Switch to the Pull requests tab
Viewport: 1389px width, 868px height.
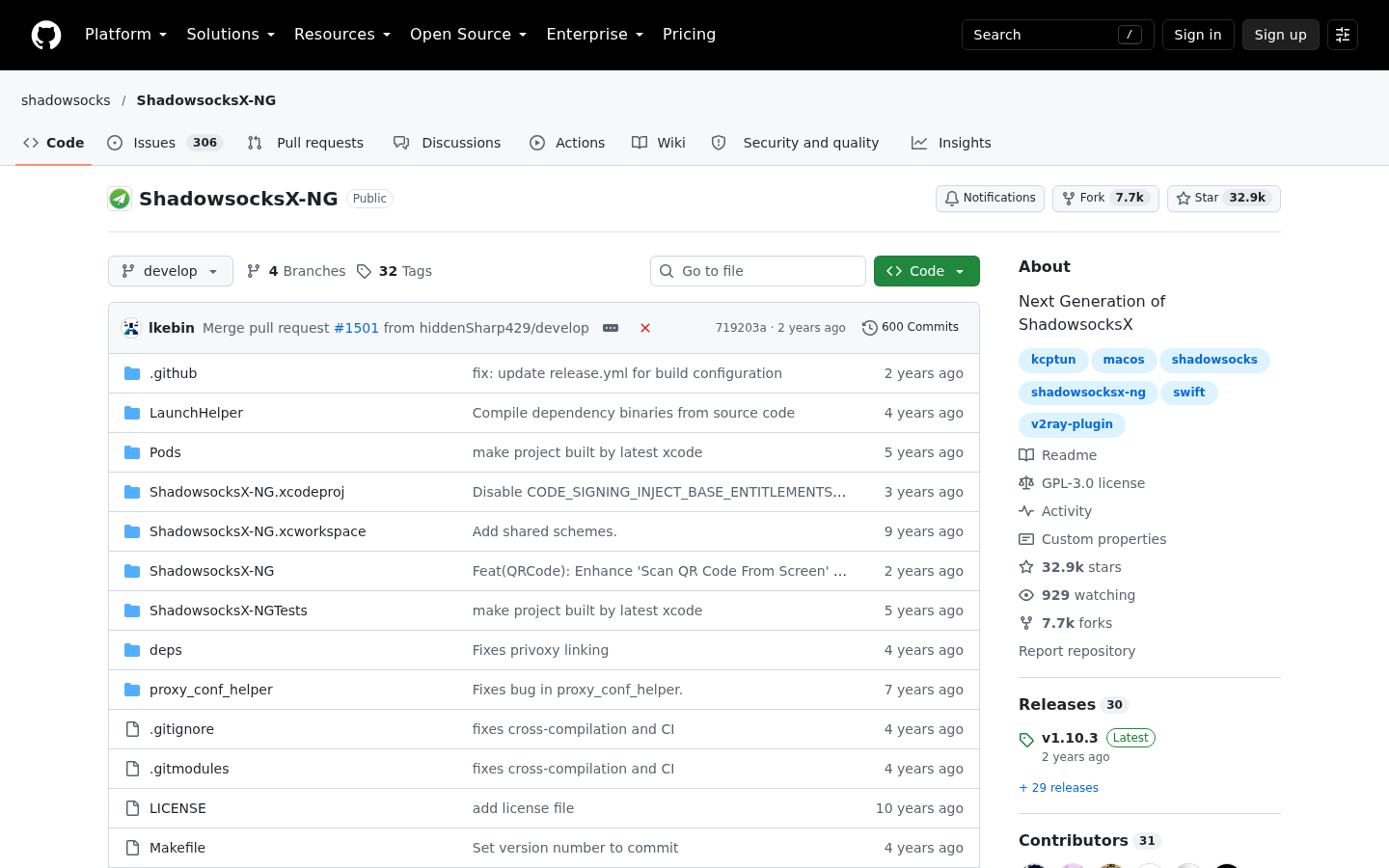[306, 143]
